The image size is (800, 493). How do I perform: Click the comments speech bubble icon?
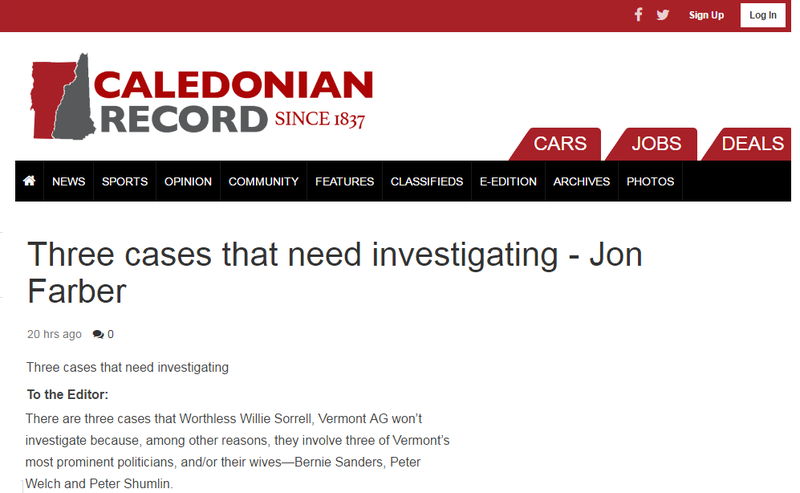click(98, 334)
